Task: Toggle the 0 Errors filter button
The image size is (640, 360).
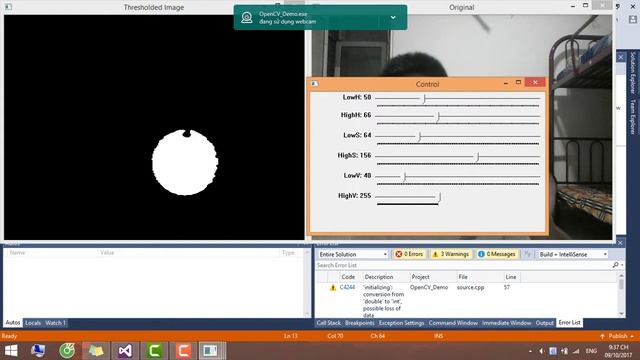Action: 409,254
